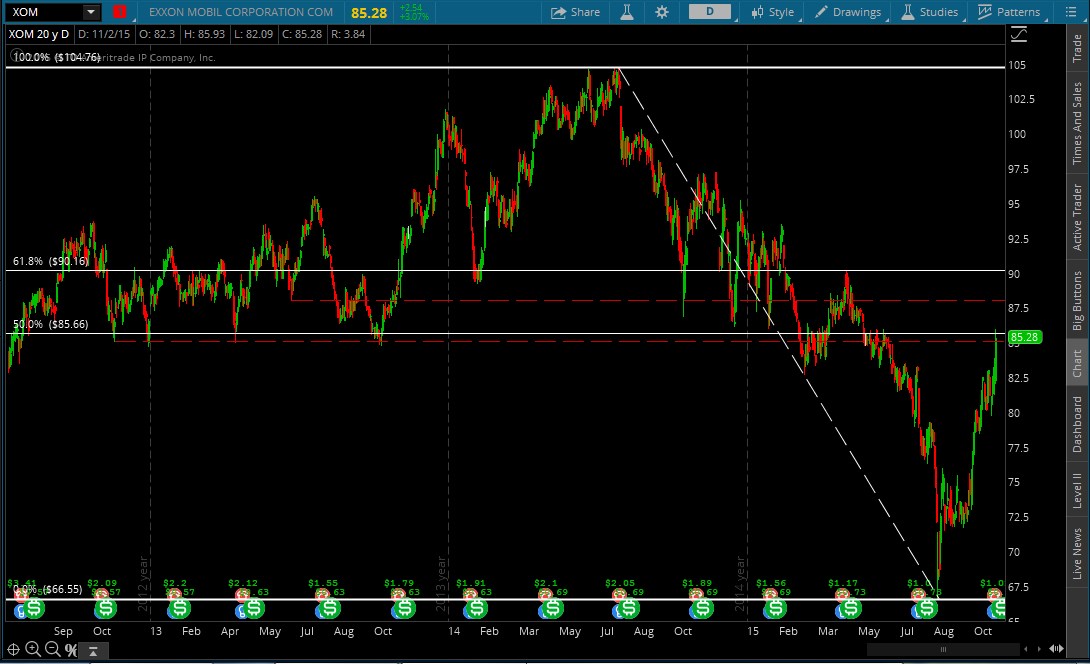This screenshot has width=1090, height=664.
Task: Click the O: 82.3 open value
Action: (x=156, y=34)
